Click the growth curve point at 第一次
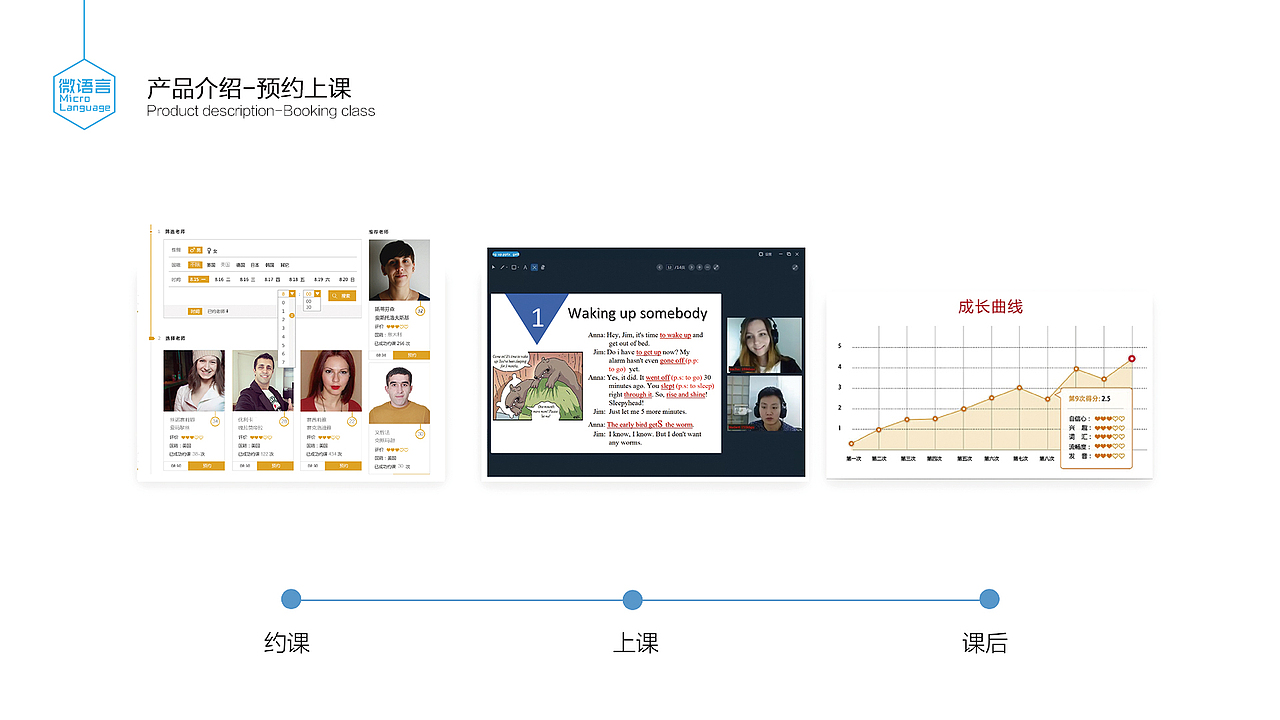This screenshot has width=1280, height=720. pyautogui.click(x=852, y=443)
